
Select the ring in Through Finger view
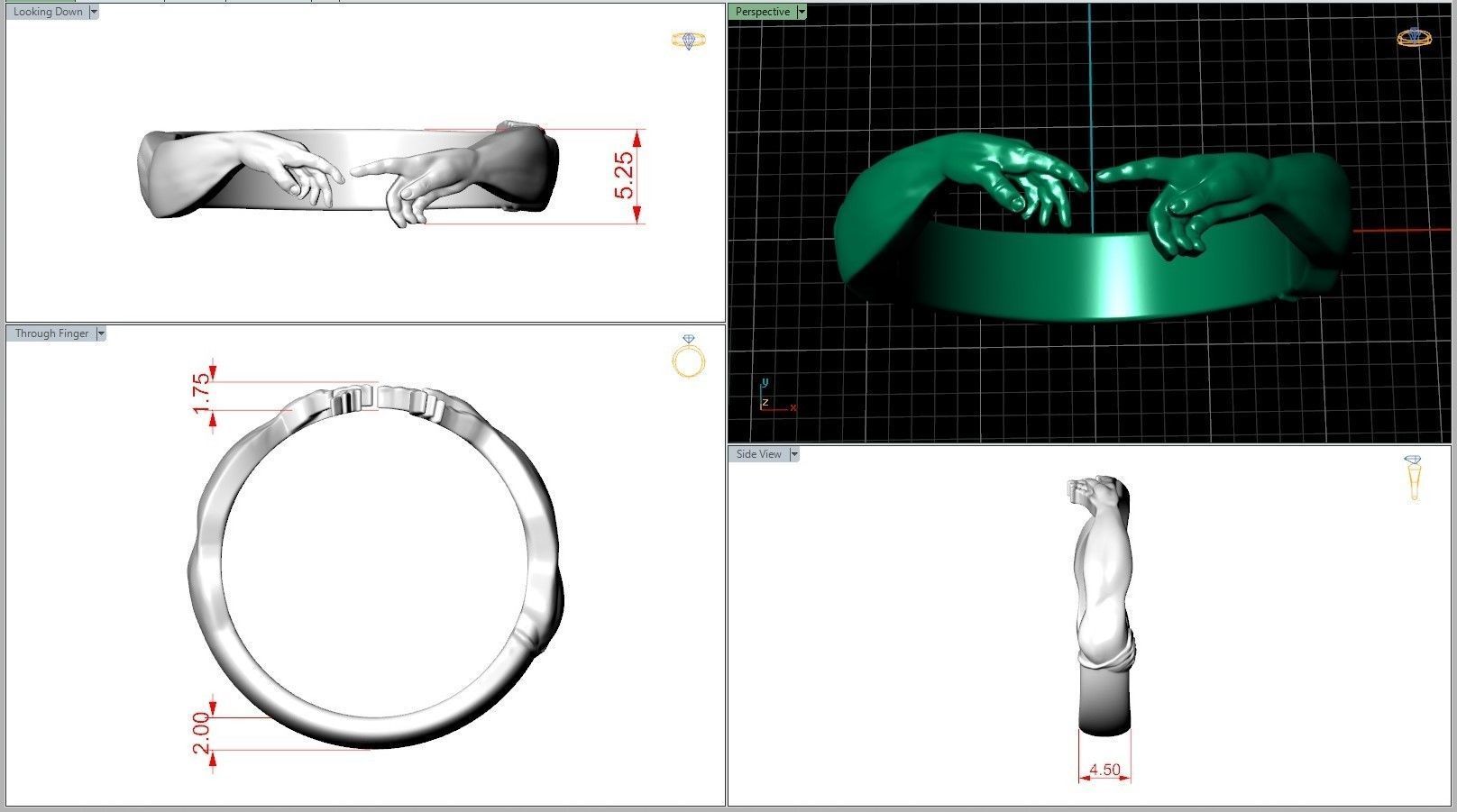pyautogui.click(x=376, y=566)
